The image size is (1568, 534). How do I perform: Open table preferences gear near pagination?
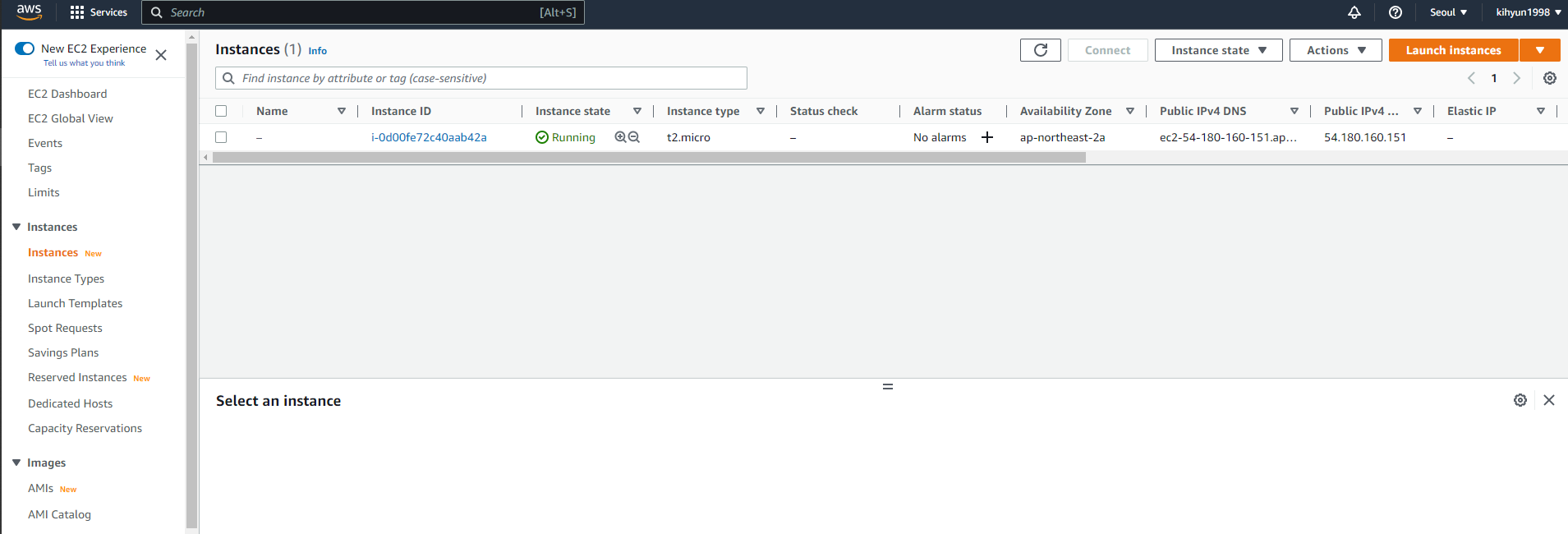1550,78
